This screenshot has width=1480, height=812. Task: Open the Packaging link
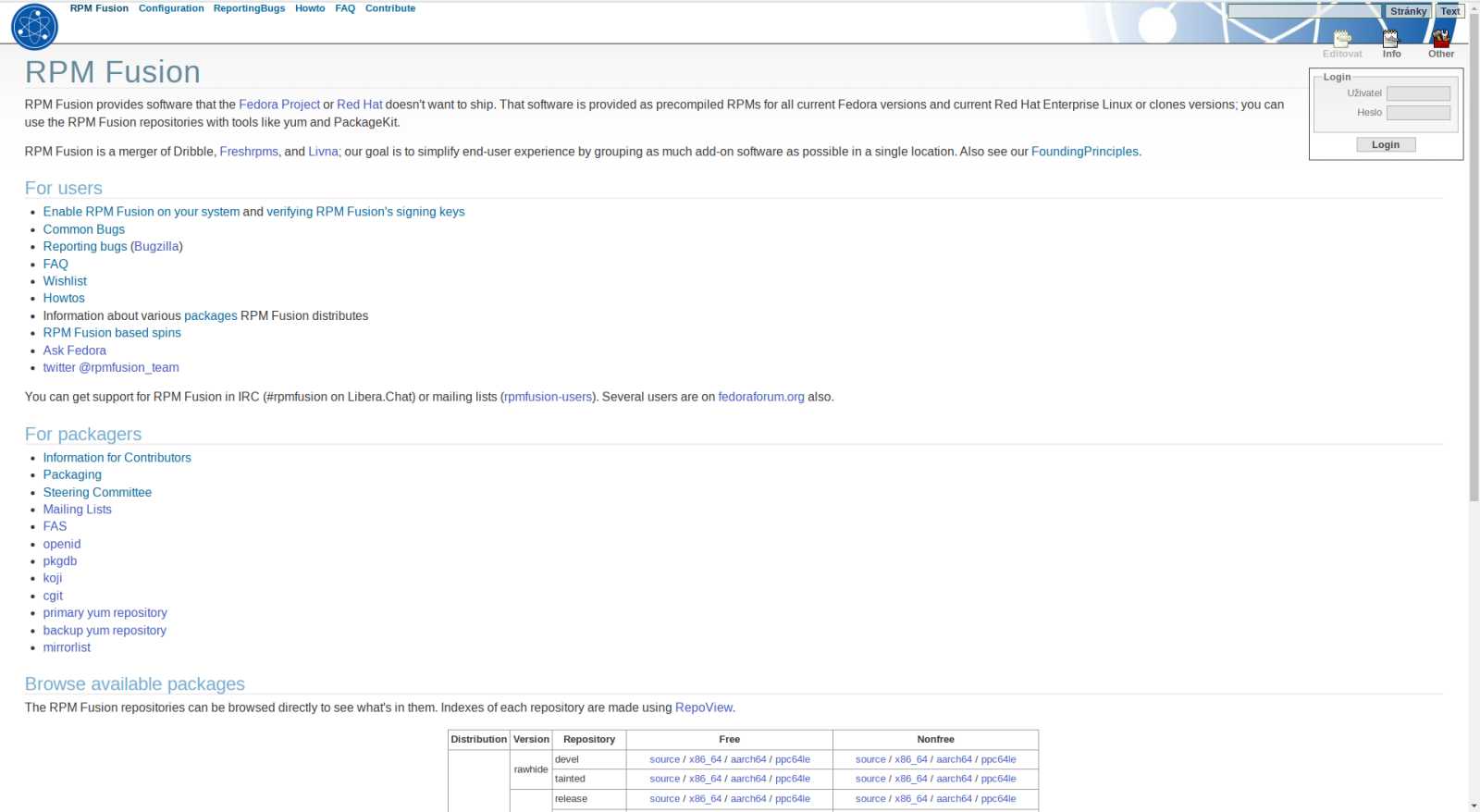[72, 474]
